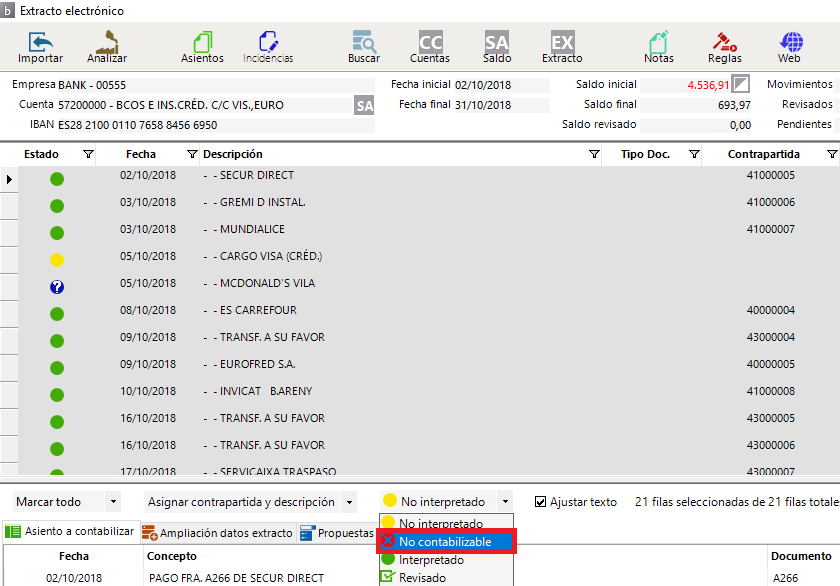Open the Propuestas tab

coord(338,533)
